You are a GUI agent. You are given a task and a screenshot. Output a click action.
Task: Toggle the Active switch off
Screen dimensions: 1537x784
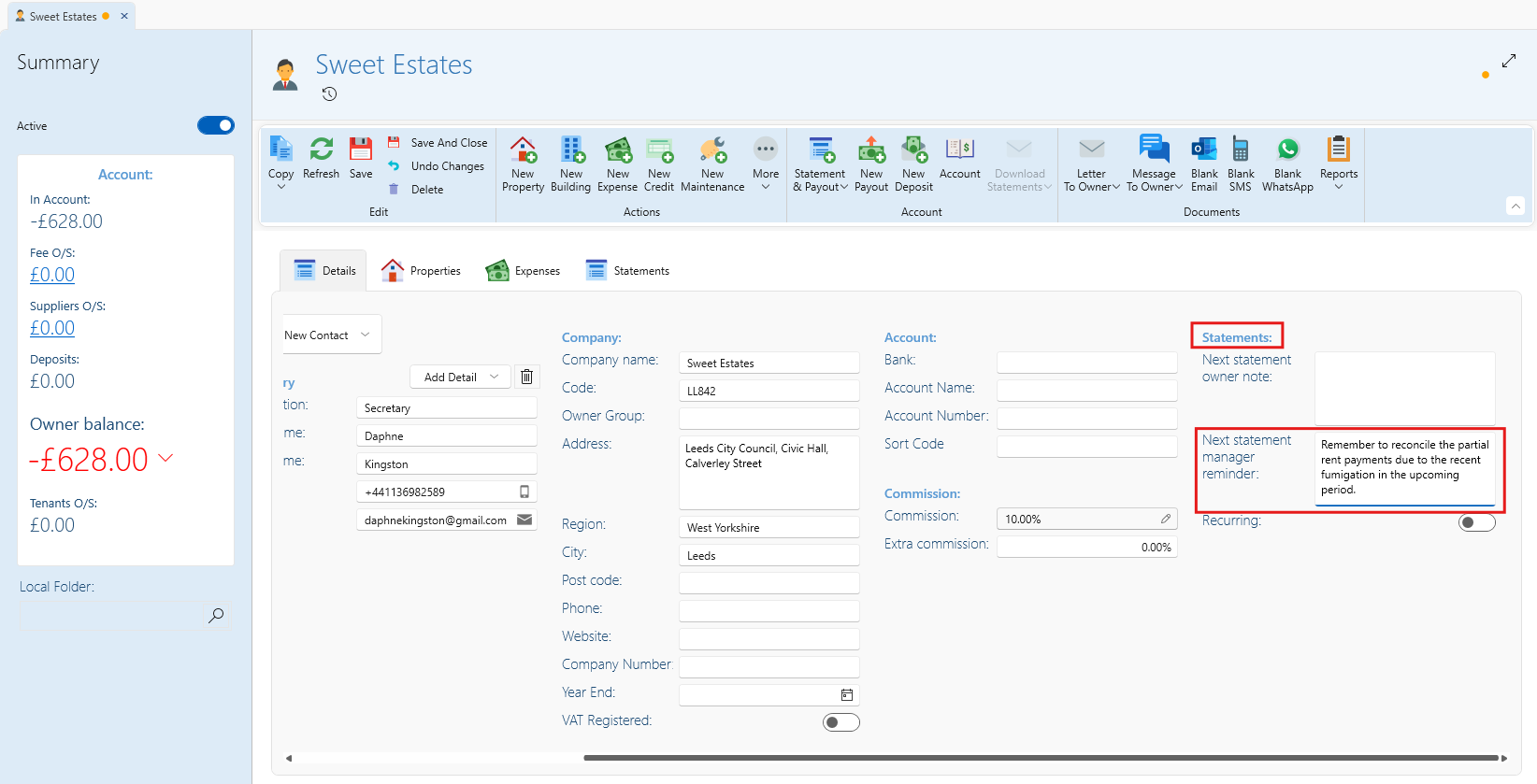coord(216,125)
